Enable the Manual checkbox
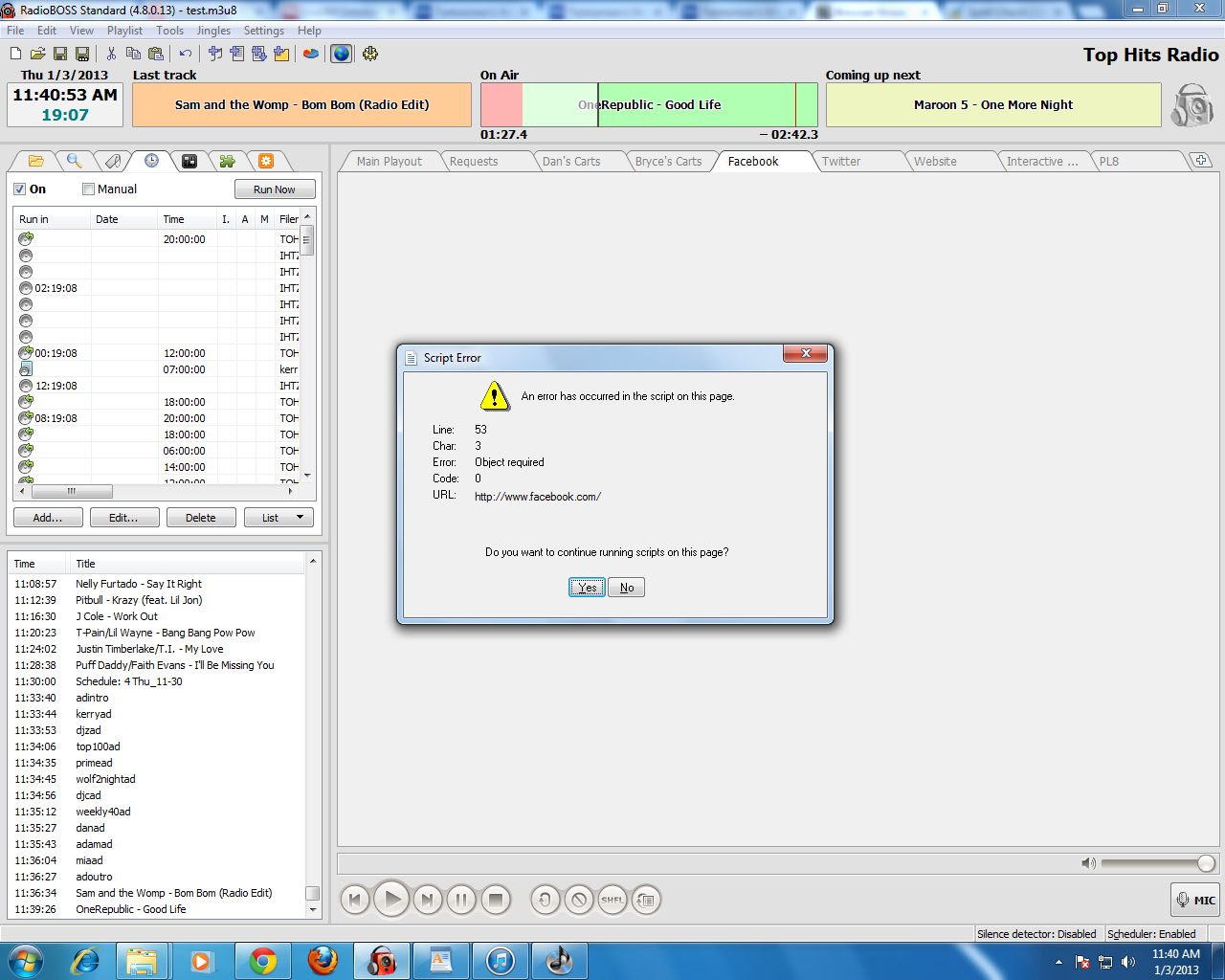Image resolution: width=1225 pixels, height=980 pixels. coord(89,189)
